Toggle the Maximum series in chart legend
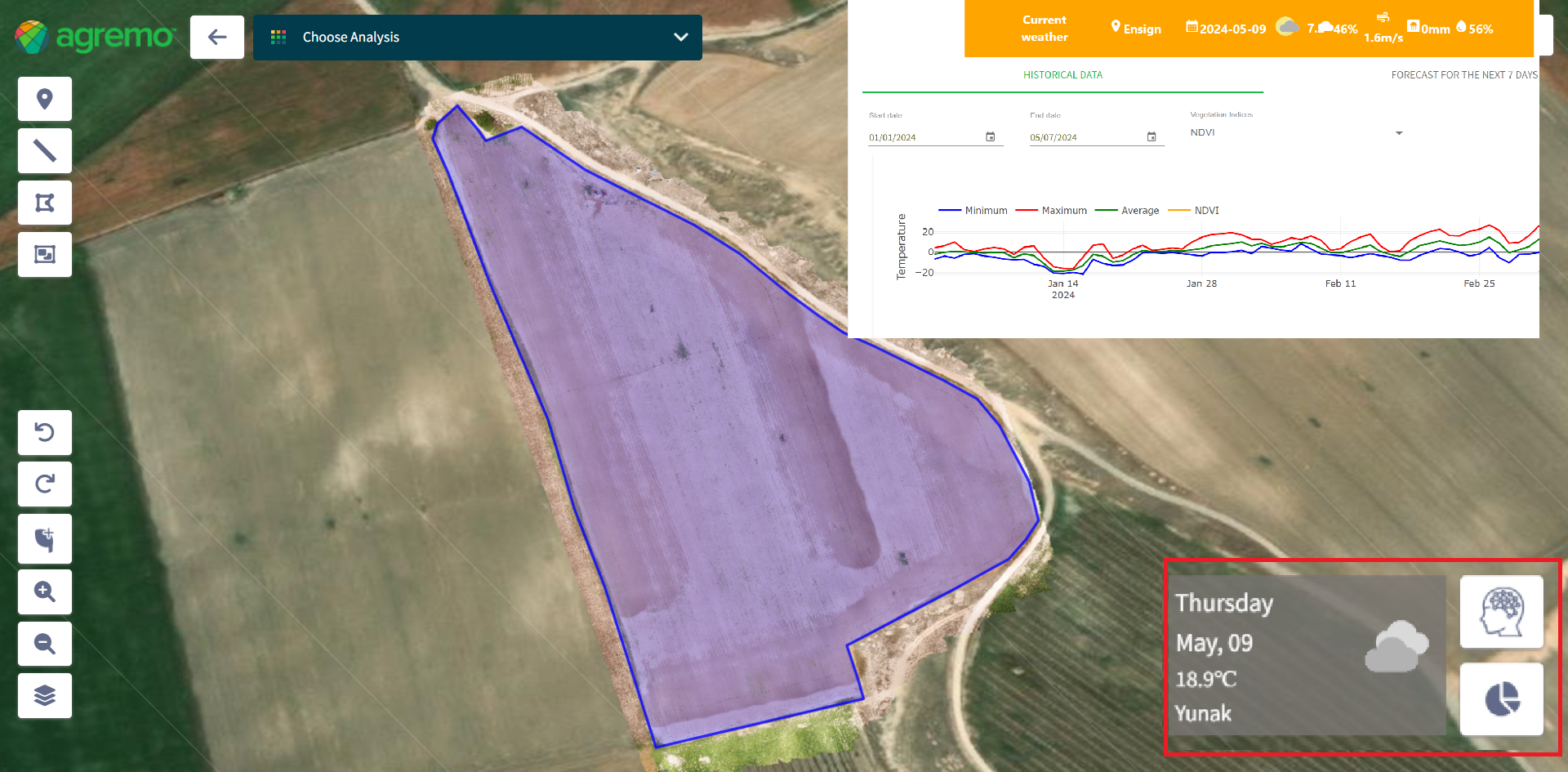The height and width of the screenshot is (772, 1568). (x=1051, y=211)
